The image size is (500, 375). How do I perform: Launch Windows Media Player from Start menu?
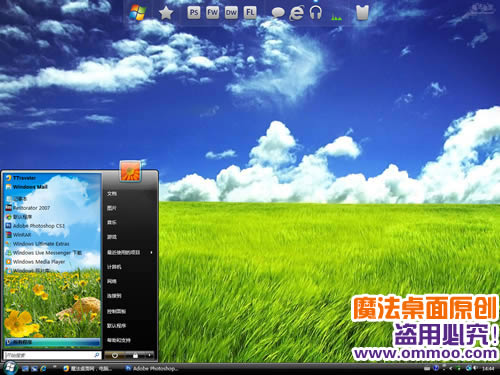point(35,262)
